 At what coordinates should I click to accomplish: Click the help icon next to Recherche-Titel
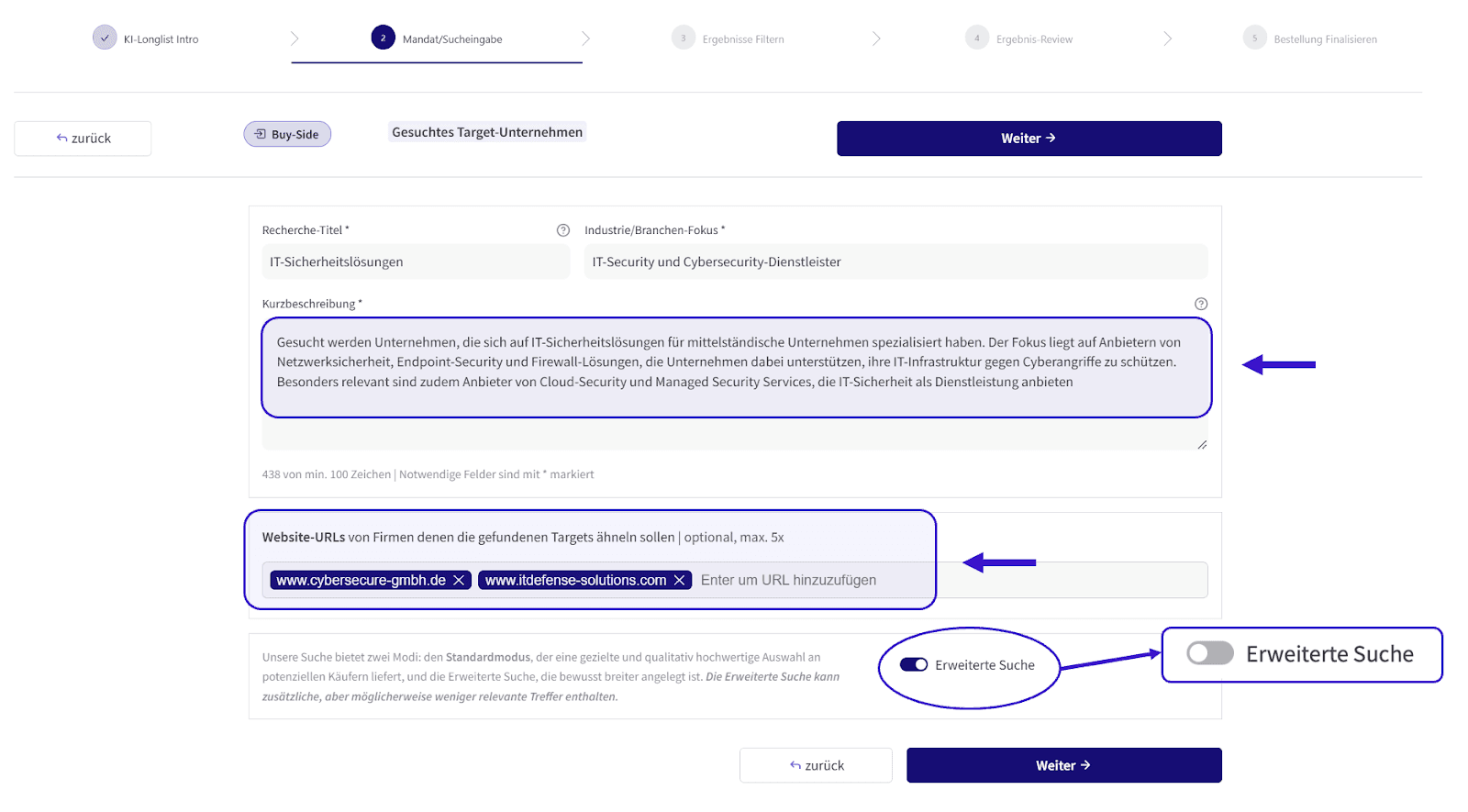pyautogui.click(x=563, y=230)
